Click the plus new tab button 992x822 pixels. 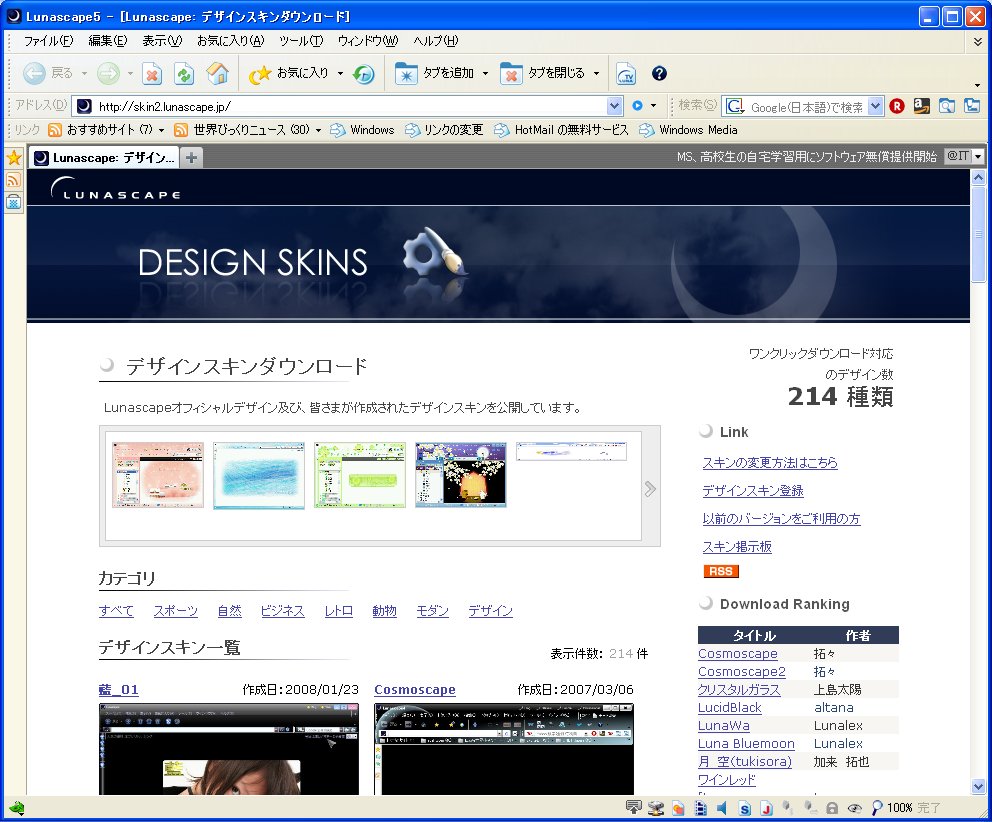pyautogui.click(x=192, y=158)
